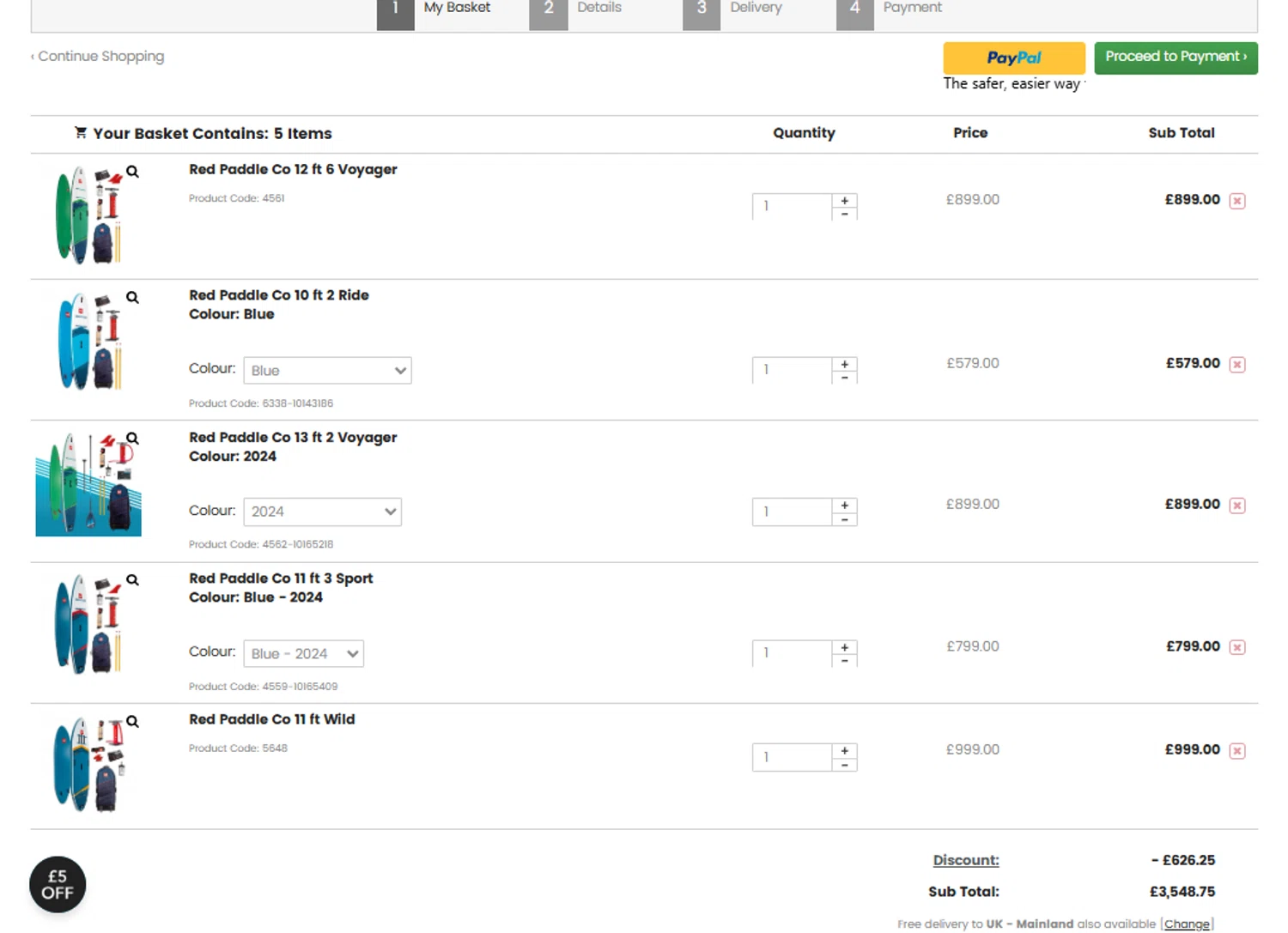This screenshot has height=933, width=1288.
Task: Zoom image of 13 ft 2 Voyager
Action: (x=132, y=438)
